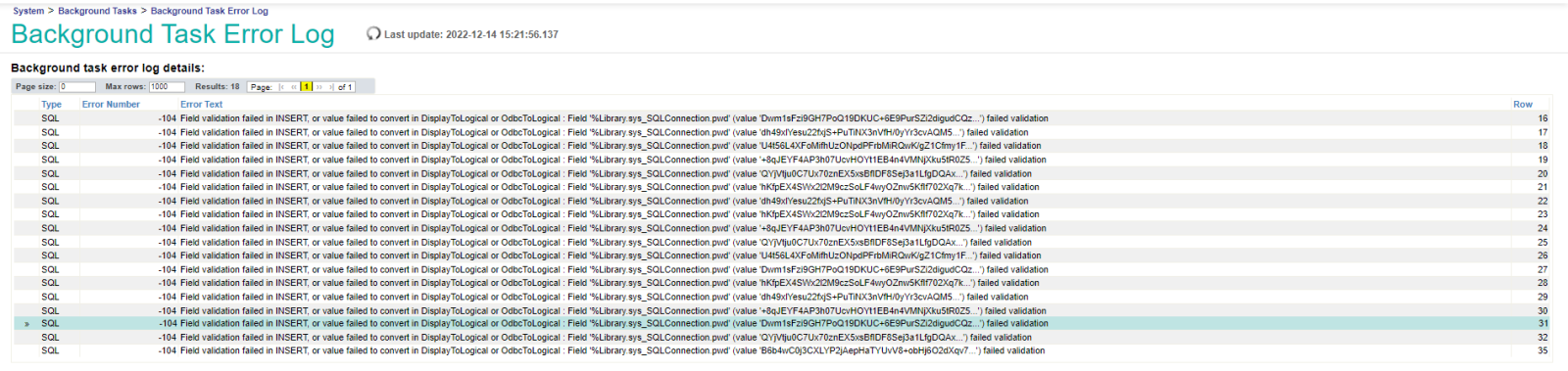The width and height of the screenshot is (1568, 371).
Task: Sort by the Row column header
Action: click(x=1522, y=105)
